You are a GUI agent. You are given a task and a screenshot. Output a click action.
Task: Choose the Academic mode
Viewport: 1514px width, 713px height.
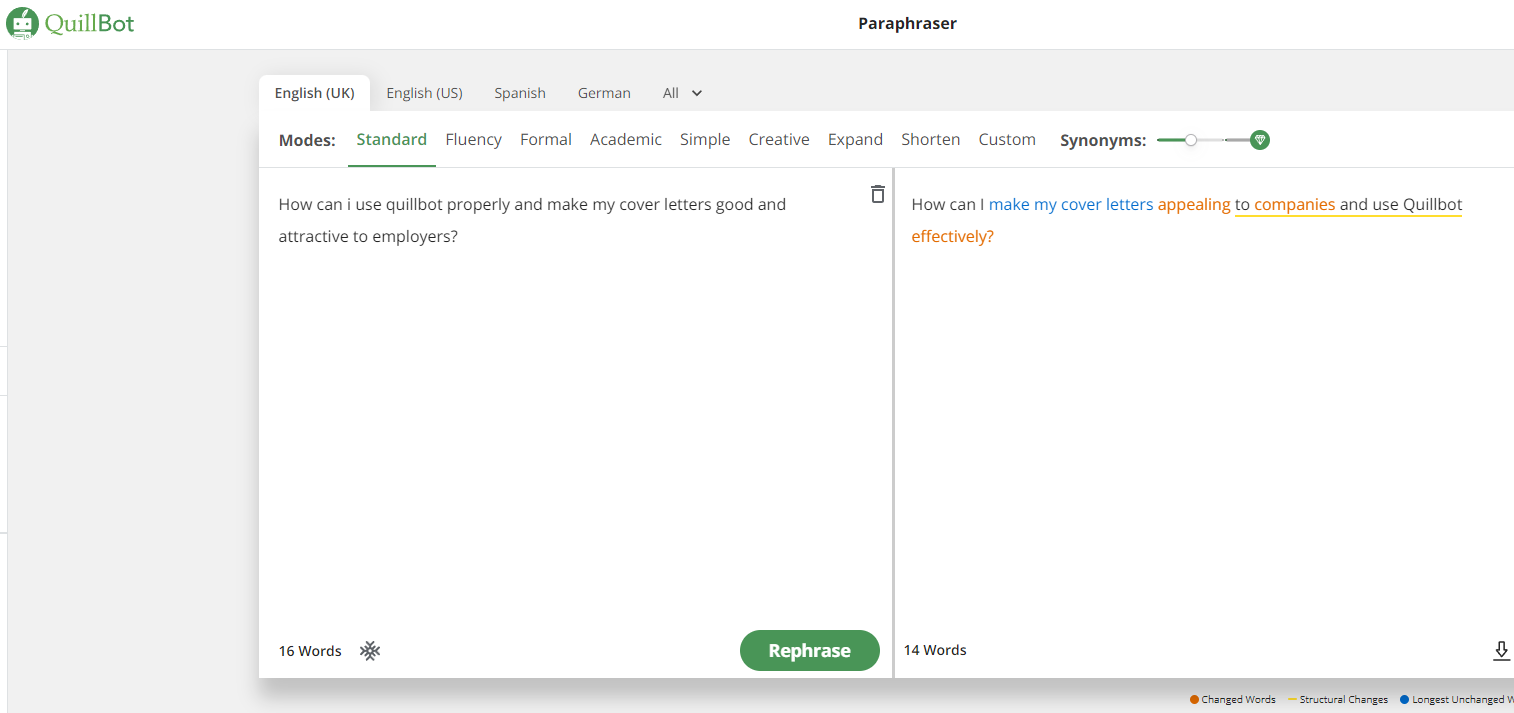click(x=626, y=140)
